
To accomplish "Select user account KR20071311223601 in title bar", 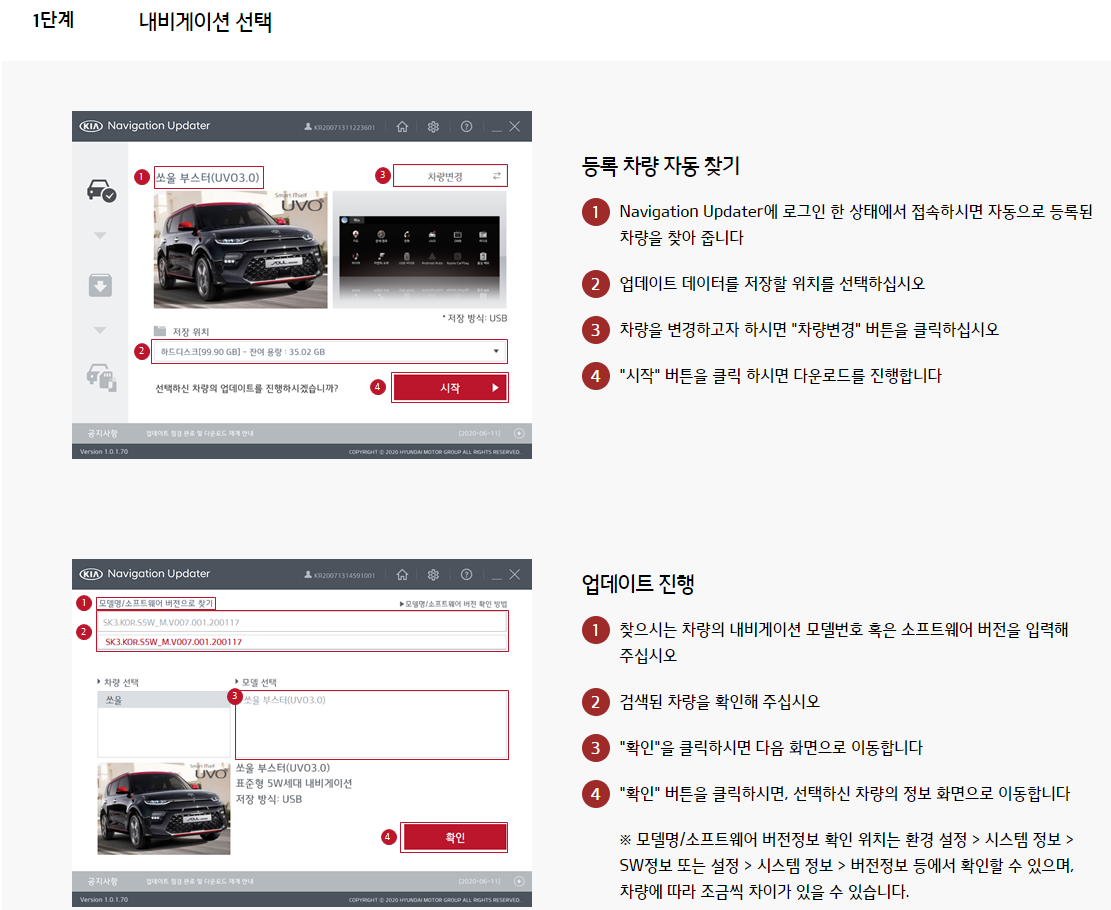I will coord(339,127).
